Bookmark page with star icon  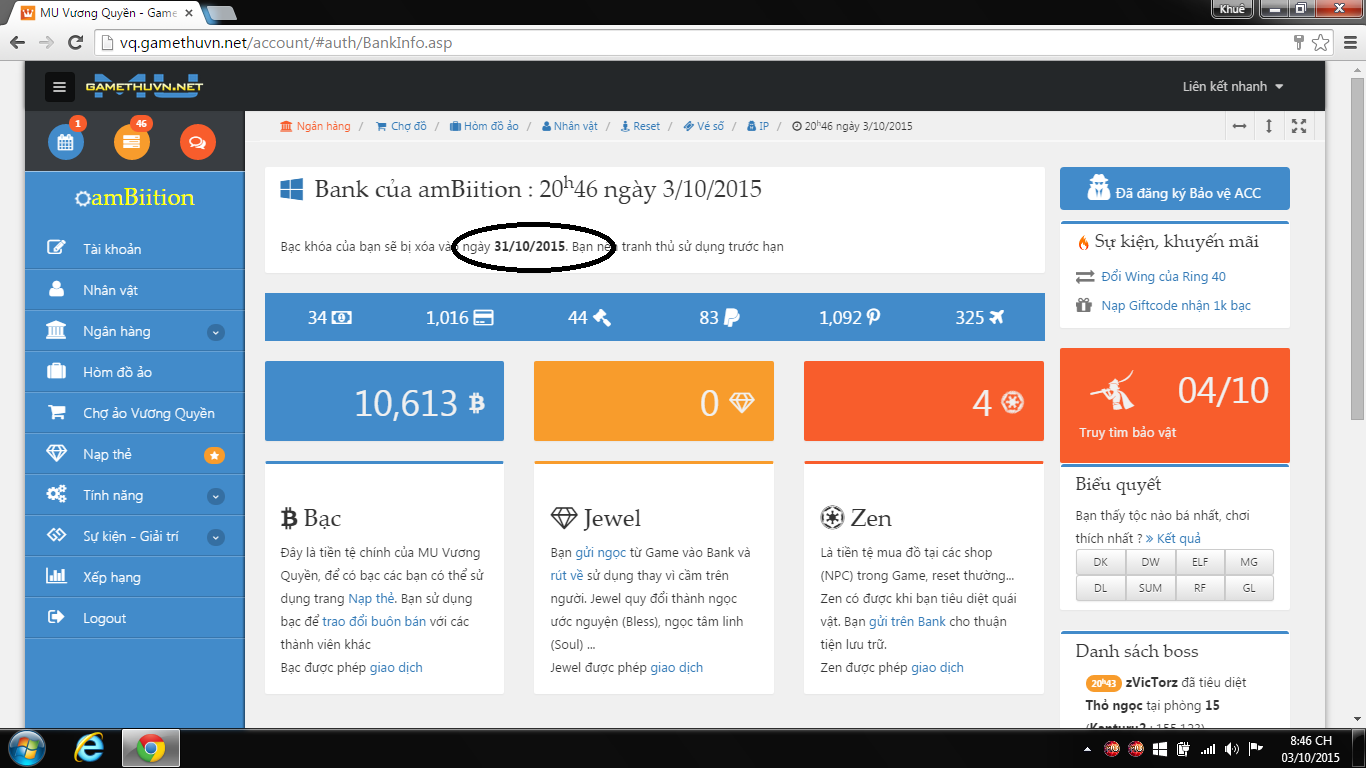pyautogui.click(x=1321, y=43)
